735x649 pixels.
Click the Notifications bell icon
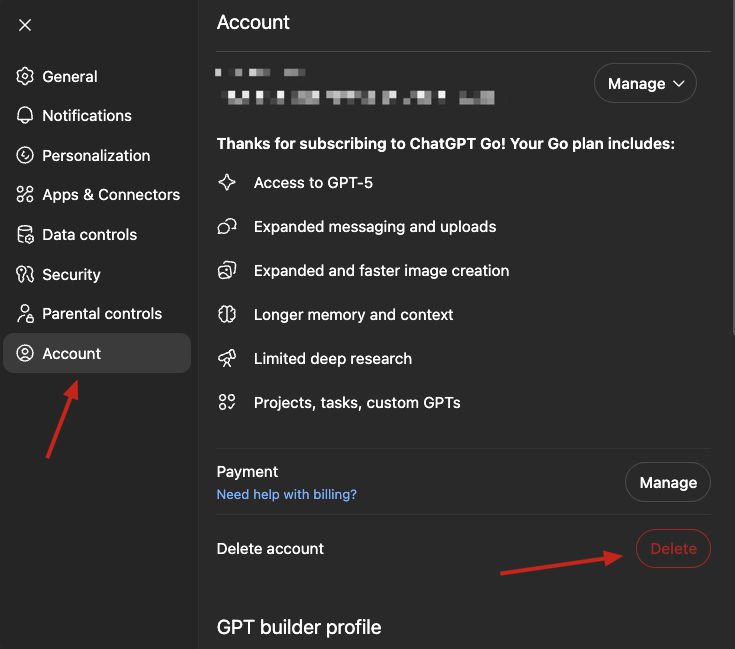point(25,115)
